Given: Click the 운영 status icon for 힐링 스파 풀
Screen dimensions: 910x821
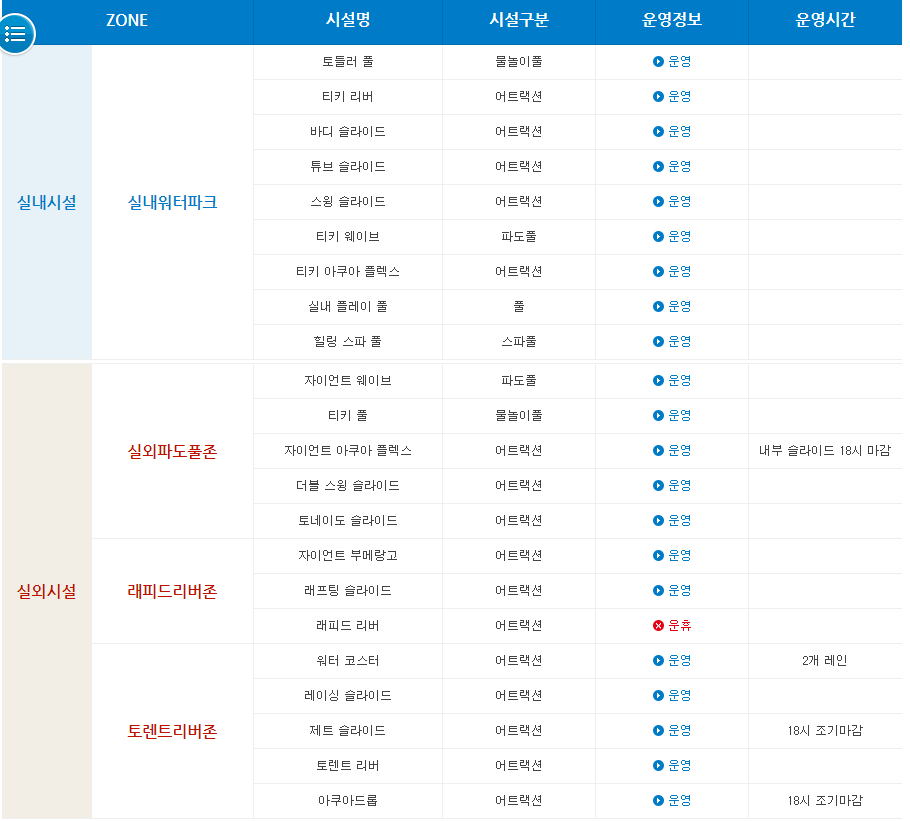Looking at the screenshot, I should (658, 341).
